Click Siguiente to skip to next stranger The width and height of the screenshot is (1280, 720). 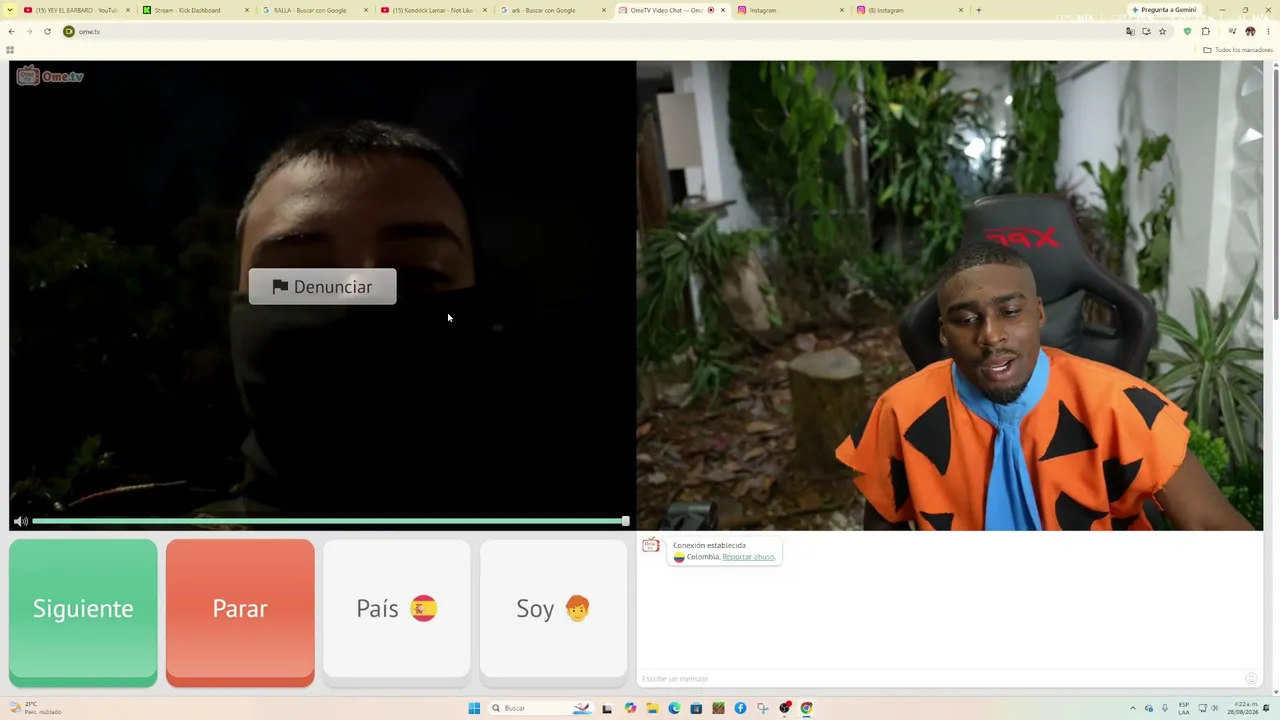pyautogui.click(x=83, y=612)
